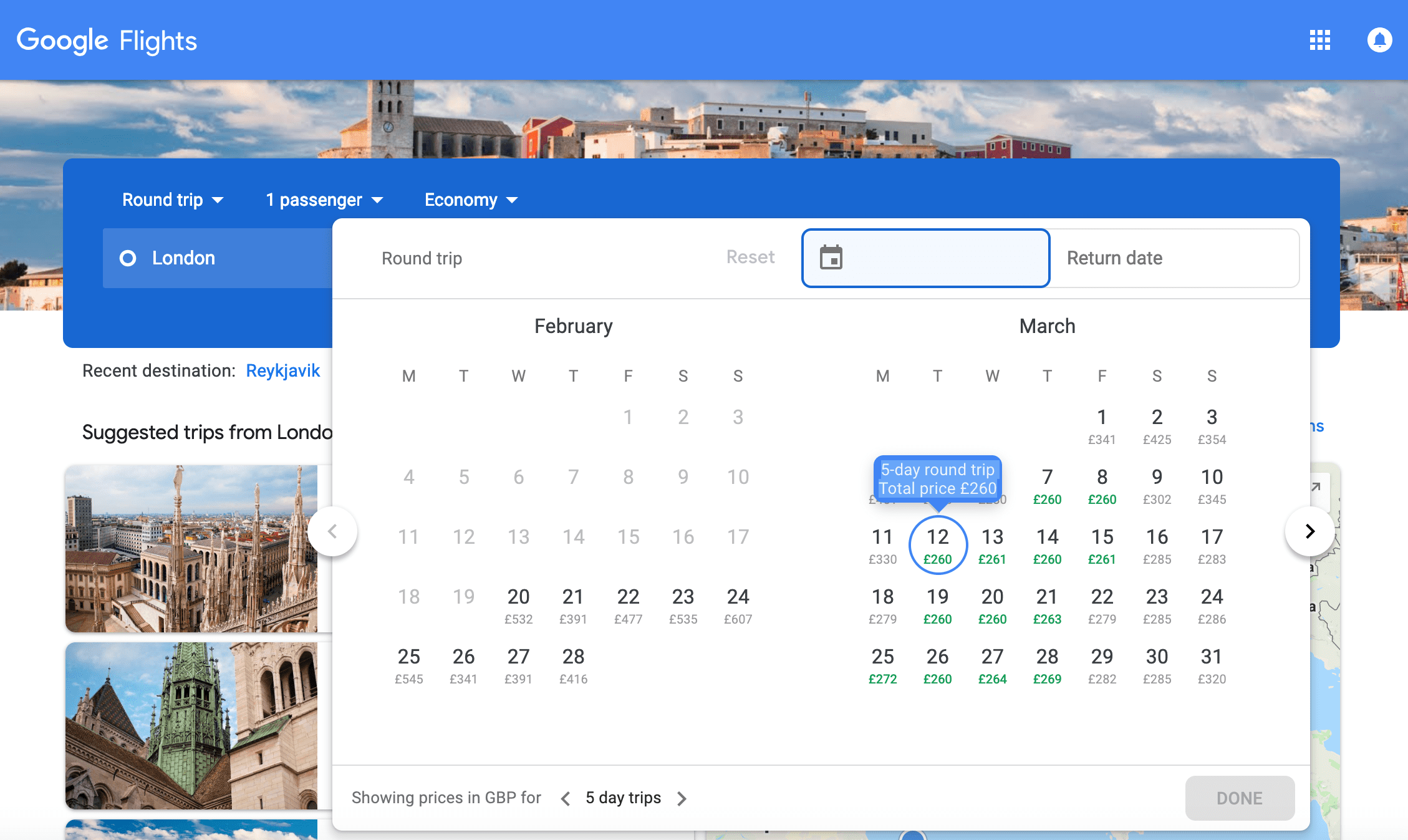
Task: Click the calendar icon in departure field
Action: (831, 258)
